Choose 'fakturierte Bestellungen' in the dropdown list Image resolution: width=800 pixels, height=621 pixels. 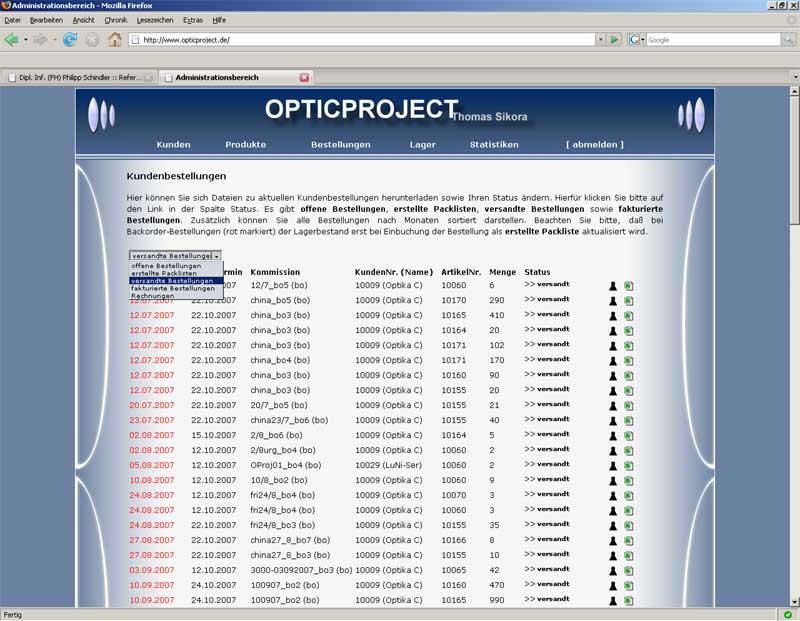(172, 289)
